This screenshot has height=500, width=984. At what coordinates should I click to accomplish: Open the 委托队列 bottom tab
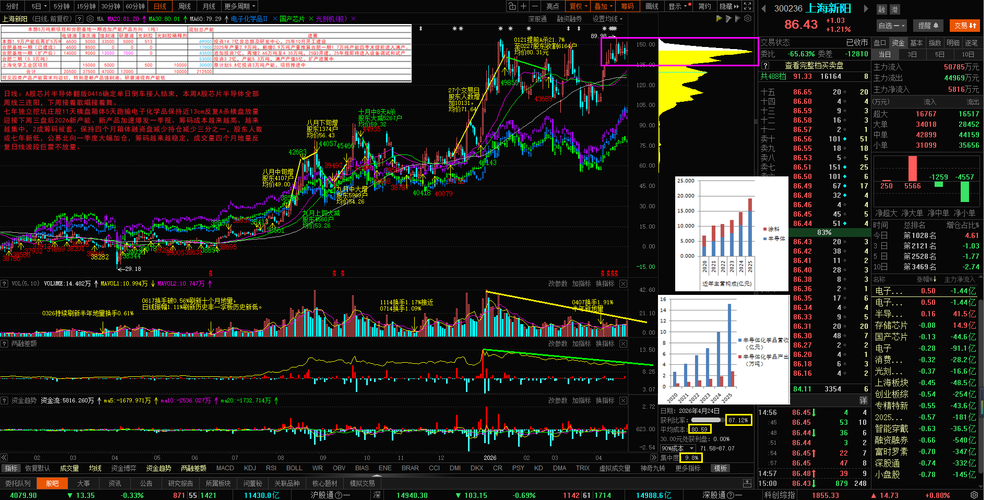click(x=18, y=484)
